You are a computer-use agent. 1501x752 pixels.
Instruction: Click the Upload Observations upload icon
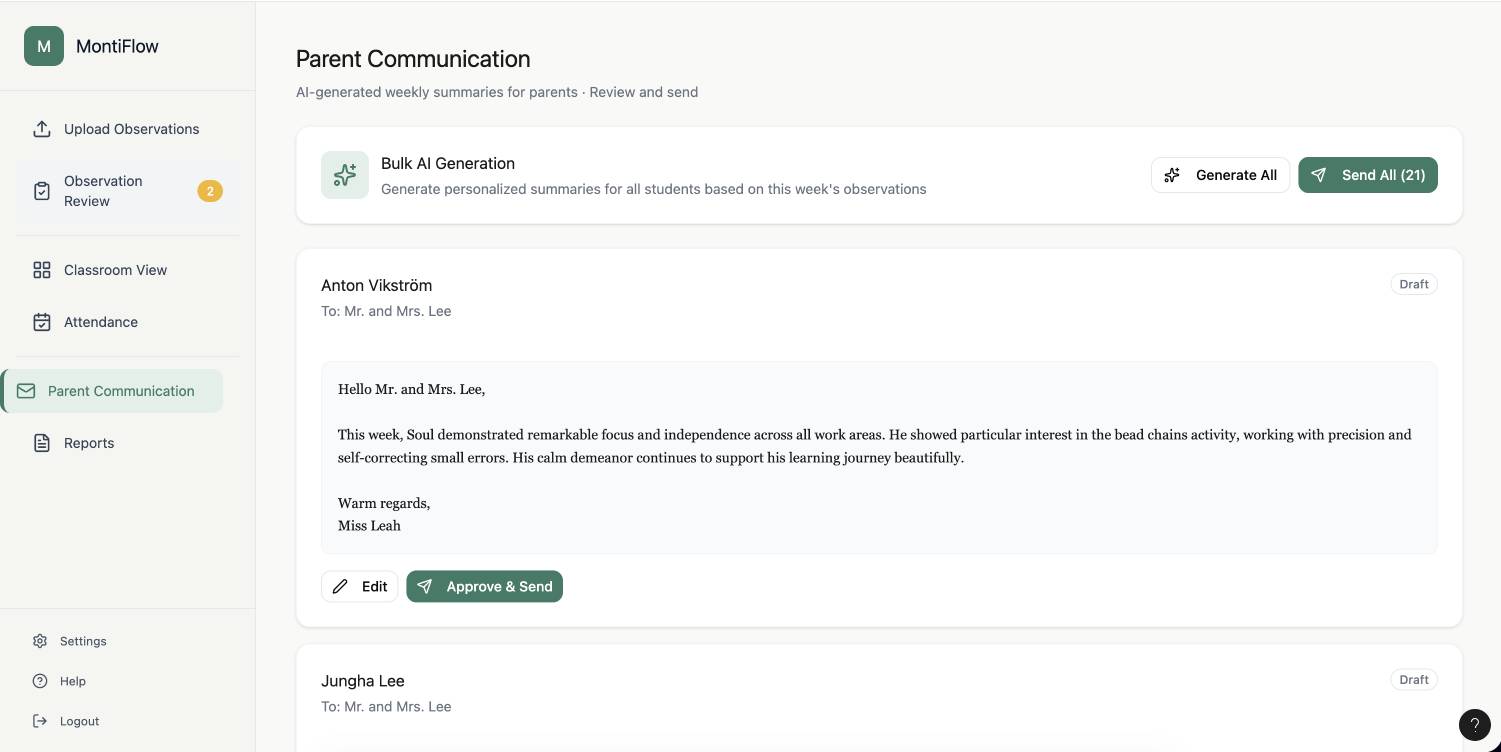pyautogui.click(x=41, y=128)
